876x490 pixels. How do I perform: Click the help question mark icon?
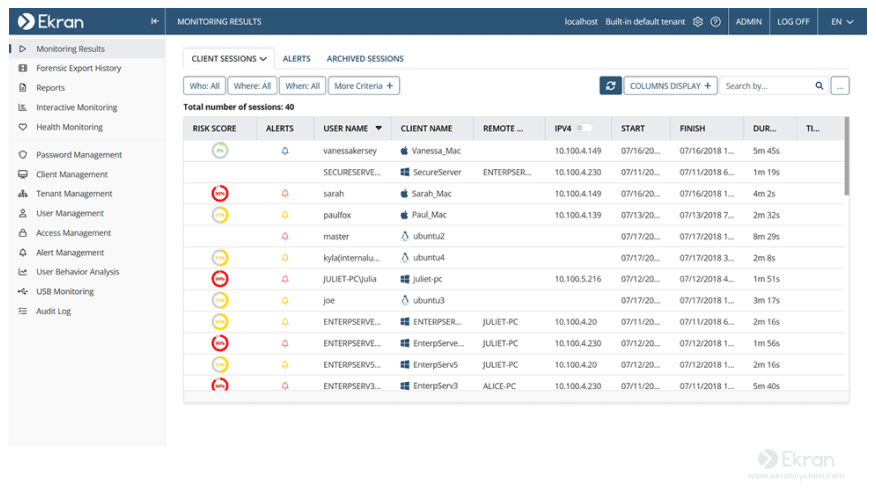point(716,21)
